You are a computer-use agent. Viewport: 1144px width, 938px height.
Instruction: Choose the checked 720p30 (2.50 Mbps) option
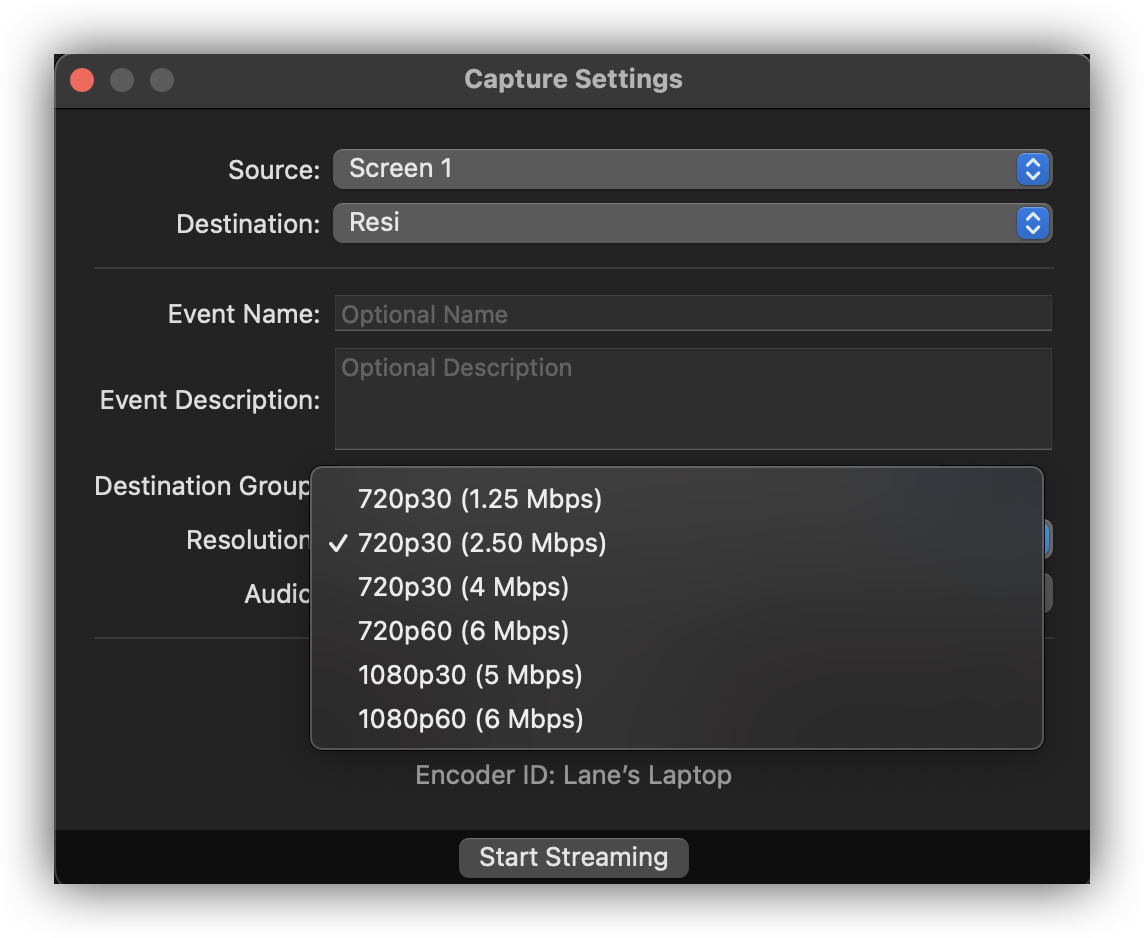click(482, 543)
